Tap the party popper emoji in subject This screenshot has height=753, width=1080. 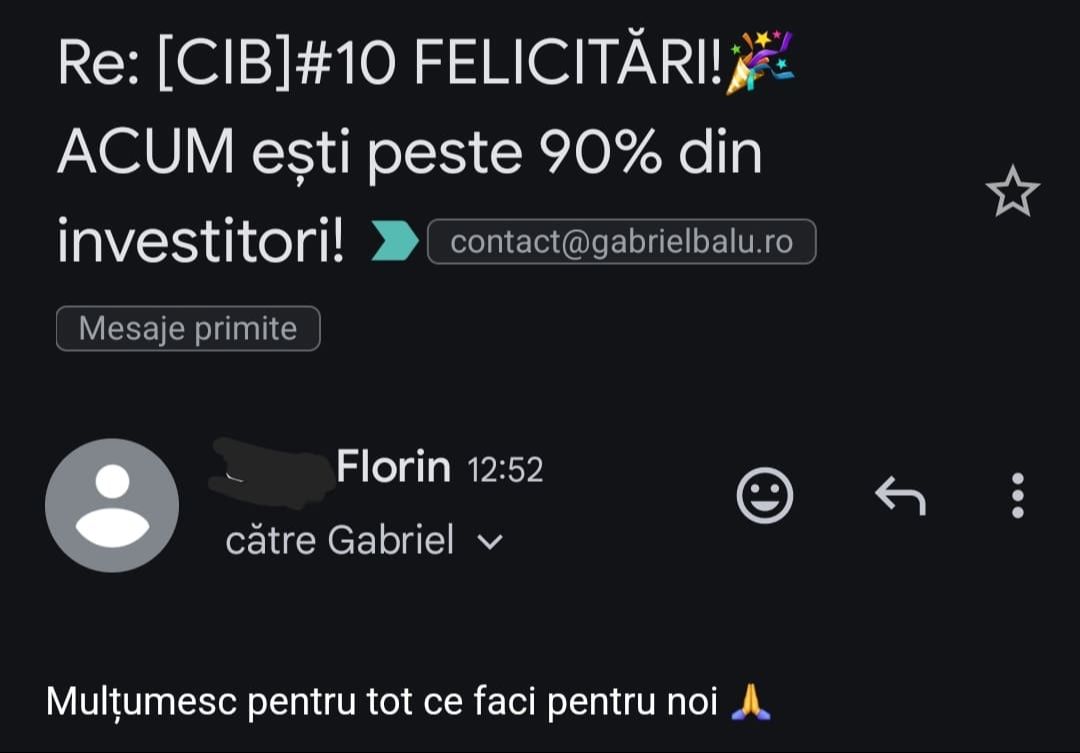coord(760,61)
